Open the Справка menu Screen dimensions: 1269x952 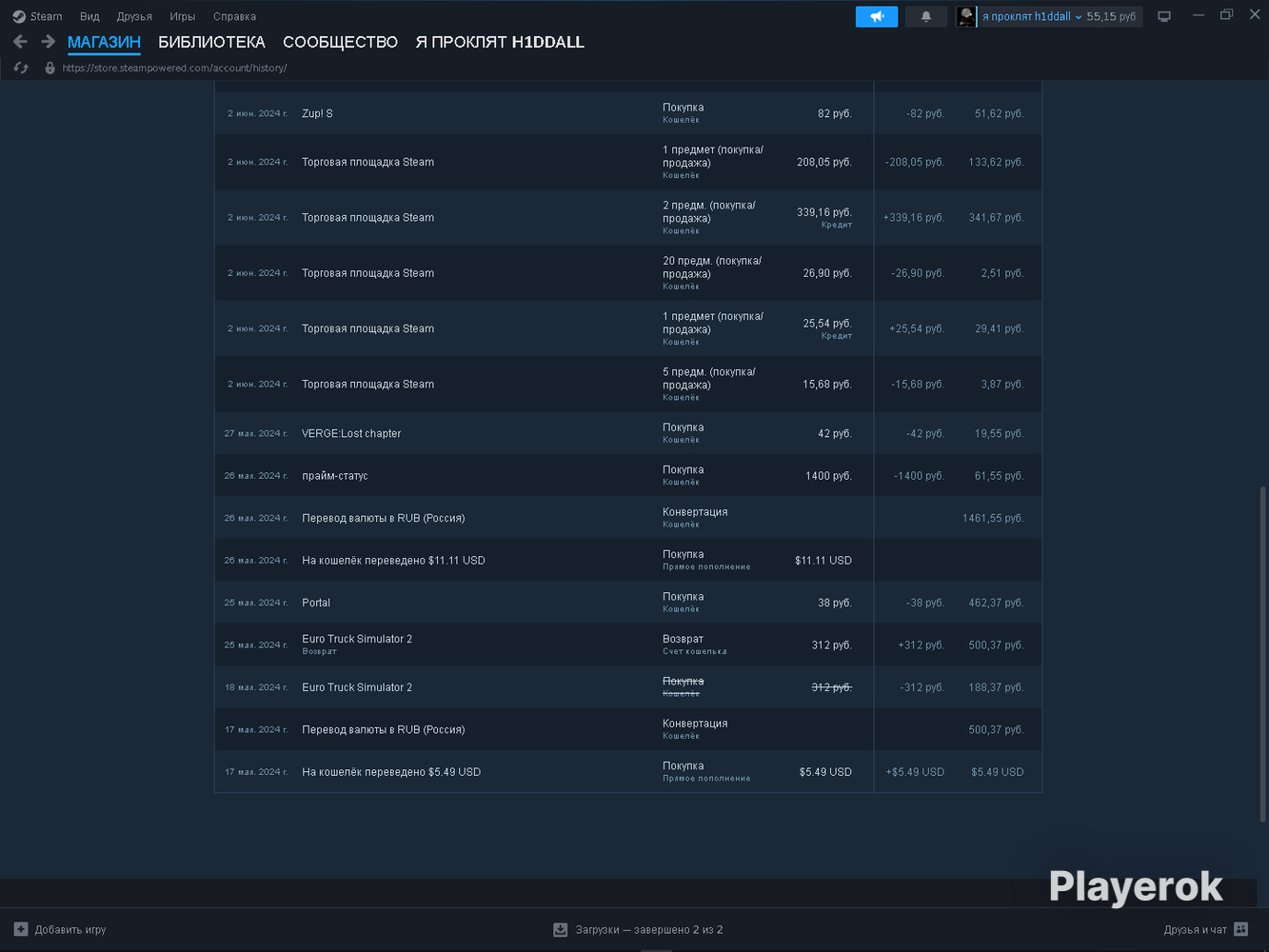click(234, 16)
